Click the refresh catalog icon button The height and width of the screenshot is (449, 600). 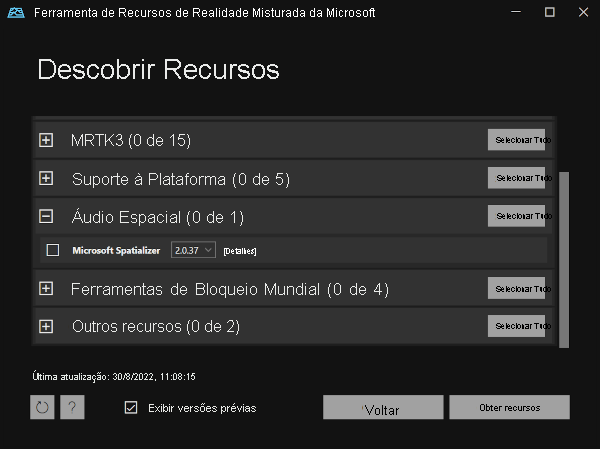[x=42, y=407]
